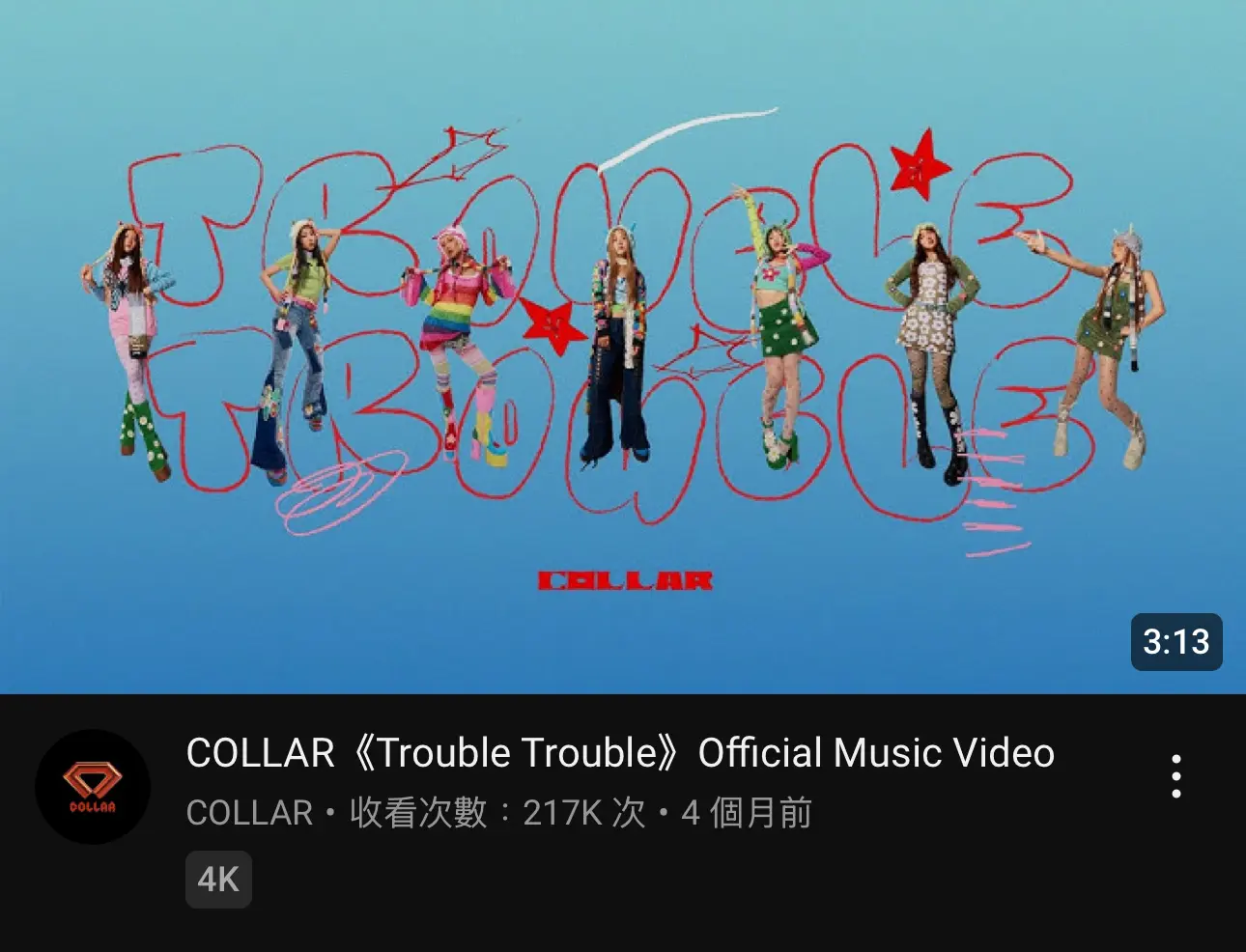Image resolution: width=1246 pixels, height=952 pixels.
Task: Click the COLLAR channel avatar icon
Action: tap(93, 787)
